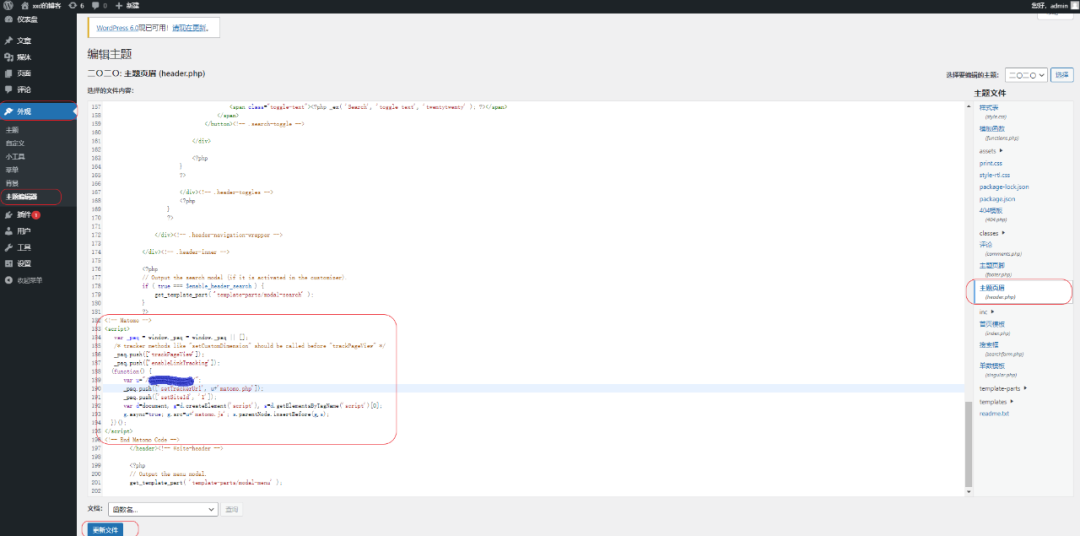1080x536 pixels.
Task: Open package.json file
Action: pyautogui.click(x=997, y=199)
